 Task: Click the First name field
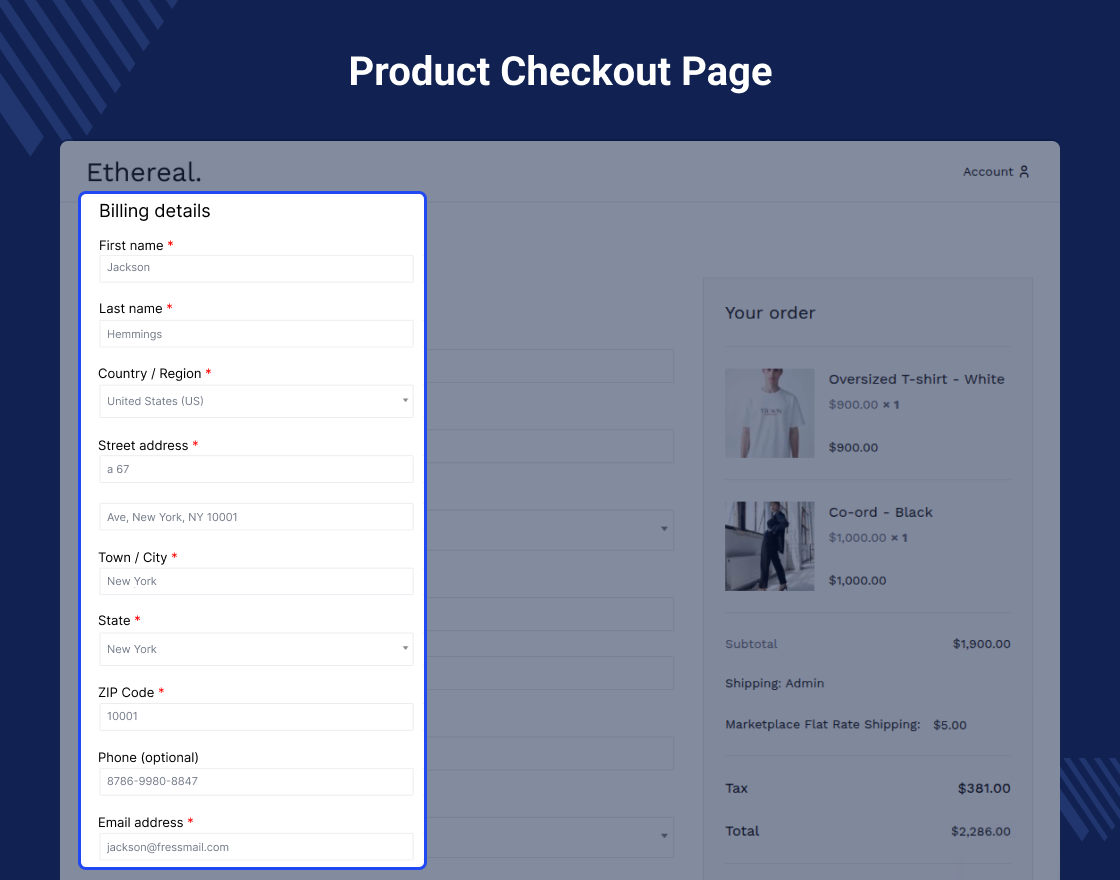256,268
